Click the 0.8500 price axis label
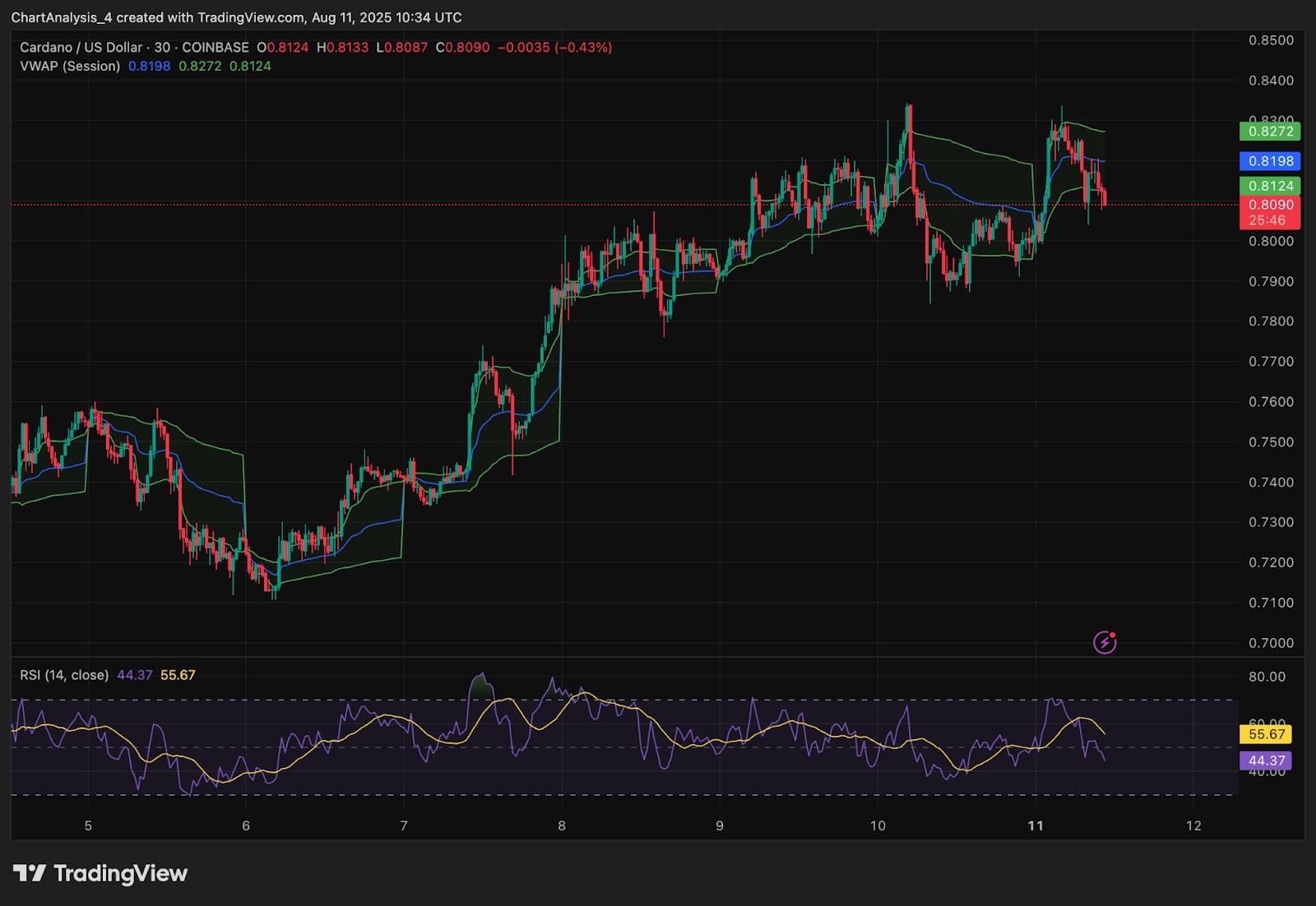1316x906 pixels. pos(1270,40)
